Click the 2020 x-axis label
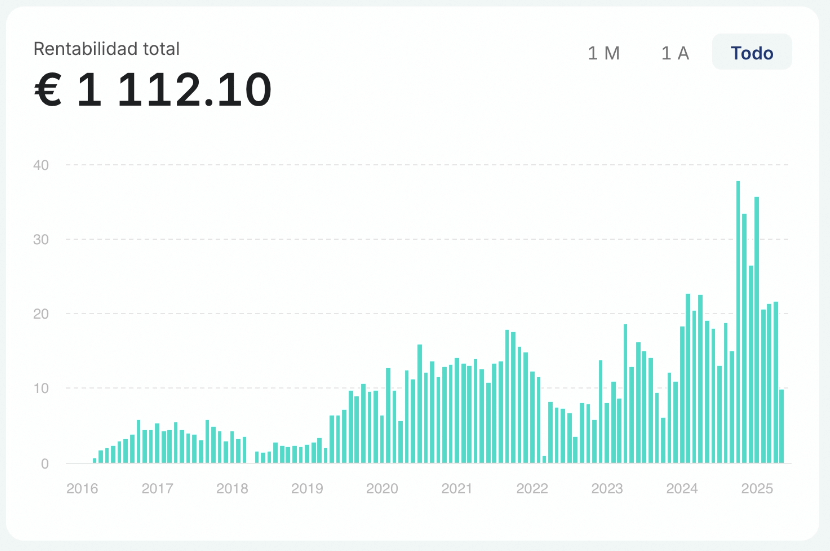Screen dimensions: 830x551 point(382,489)
